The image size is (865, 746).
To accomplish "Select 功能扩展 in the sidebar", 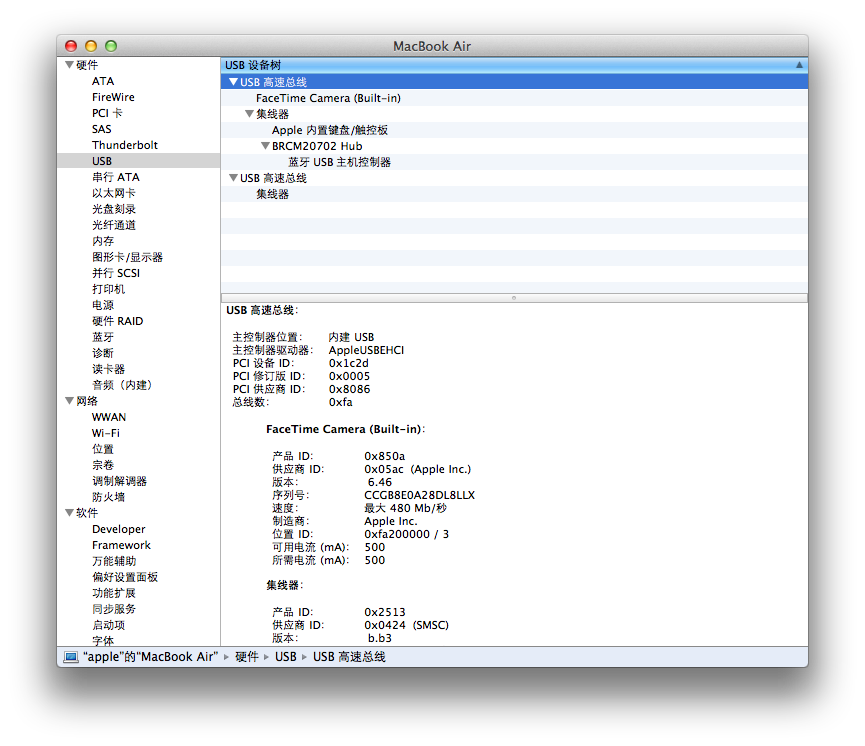I will tap(114, 593).
